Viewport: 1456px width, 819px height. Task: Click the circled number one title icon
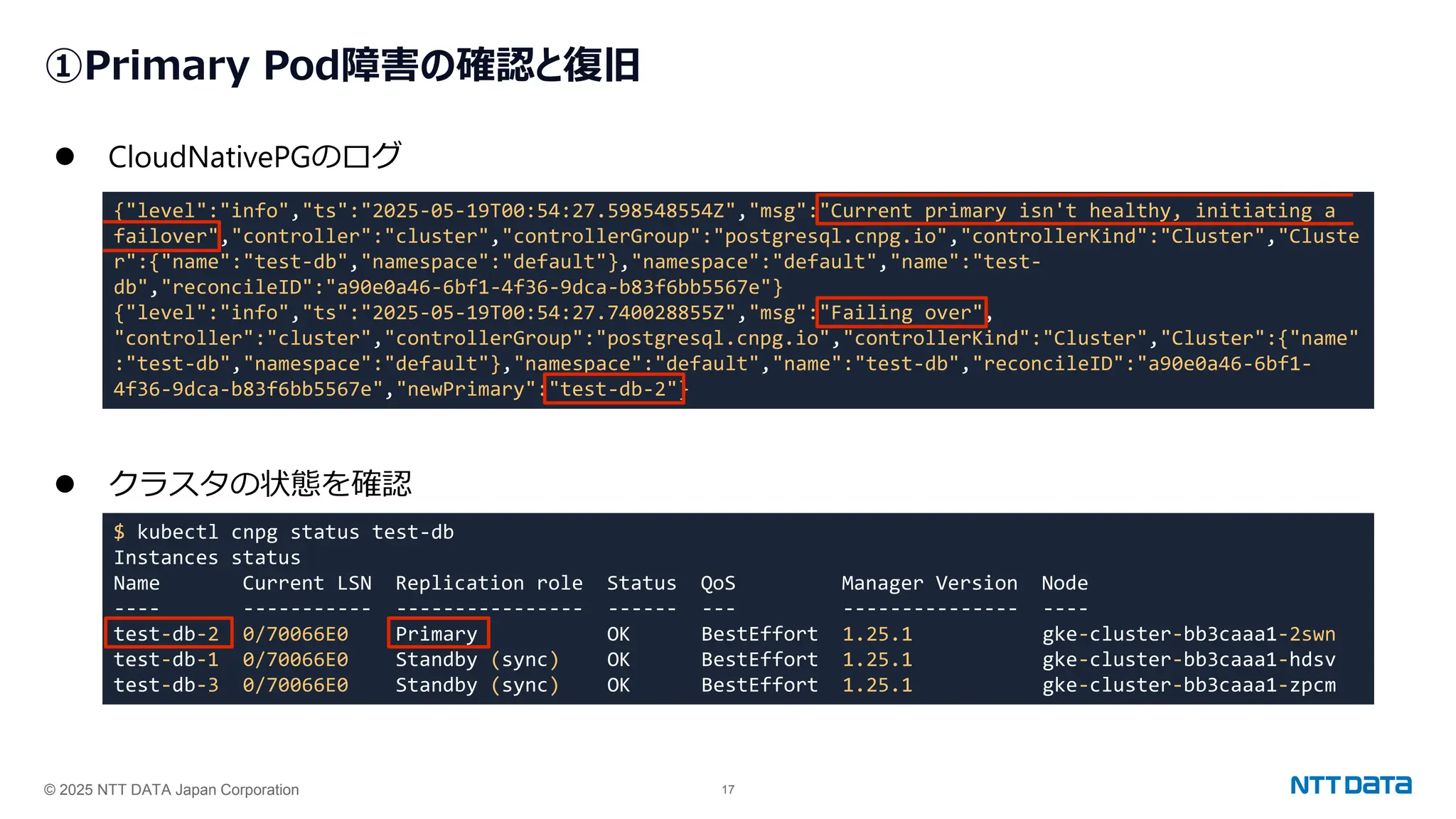coord(63,66)
